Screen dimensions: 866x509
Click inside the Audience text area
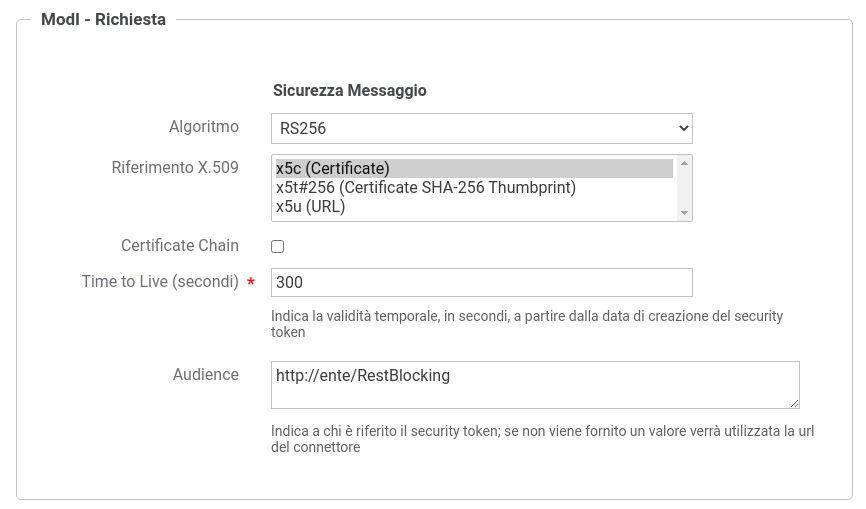click(x=535, y=385)
